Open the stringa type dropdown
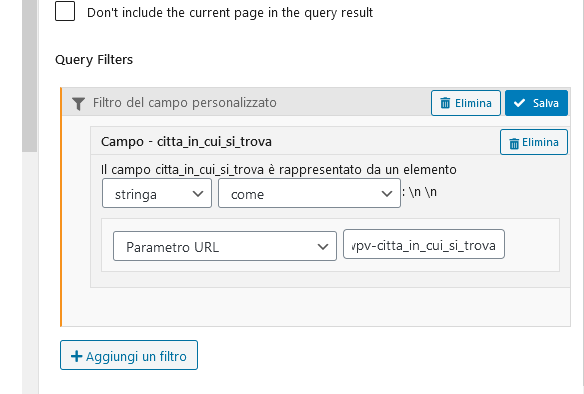The image size is (584, 394). (157, 193)
